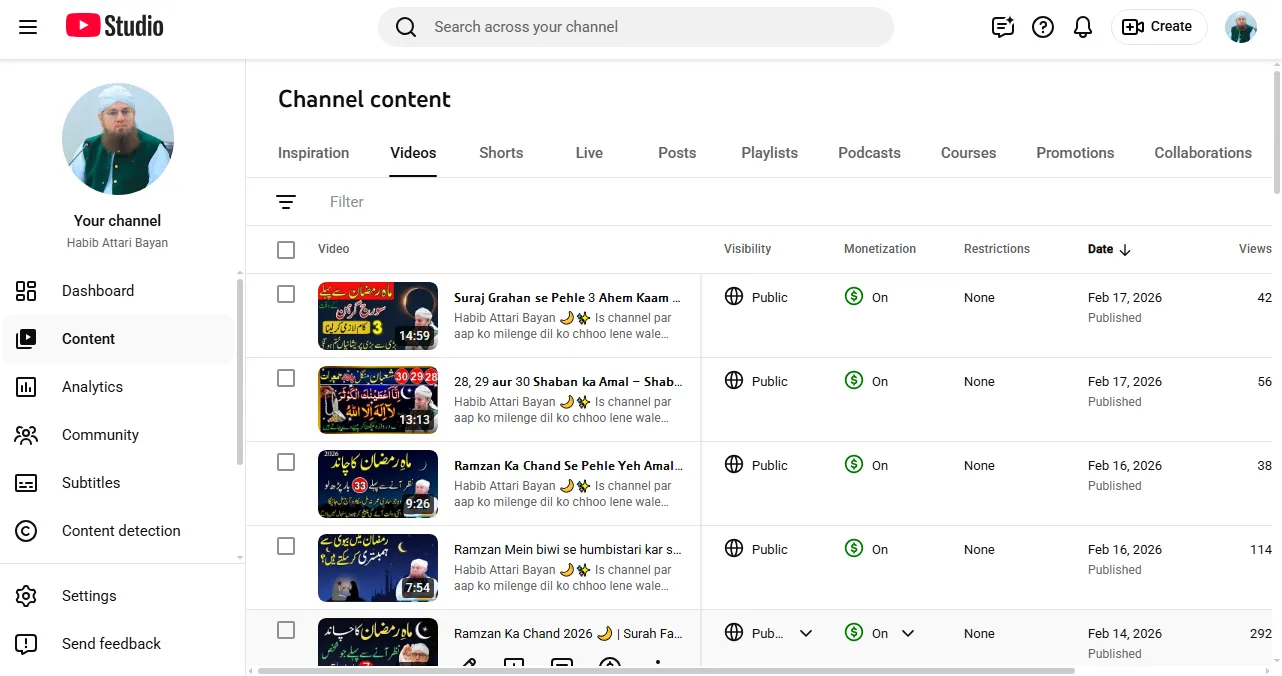Click the vertical page scrollbar at right edge
Image resolution: width=1282 pixels, height=676 pixels.
pos(1277,130)
